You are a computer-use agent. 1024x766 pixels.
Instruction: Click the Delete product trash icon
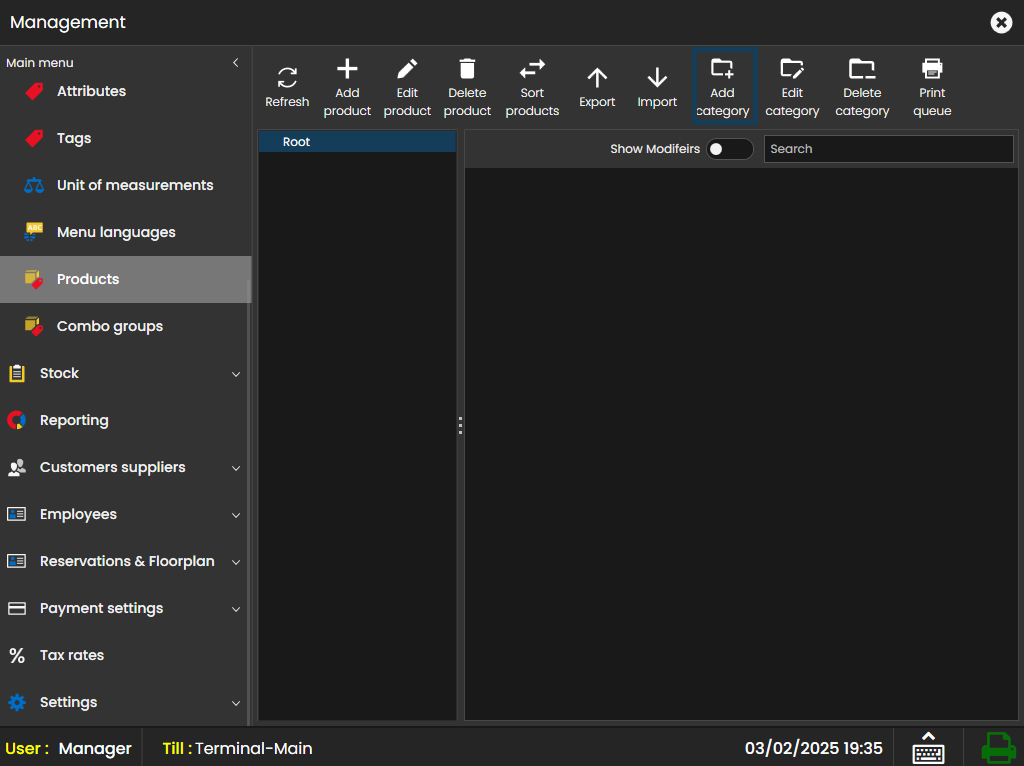tap(467, 69)
